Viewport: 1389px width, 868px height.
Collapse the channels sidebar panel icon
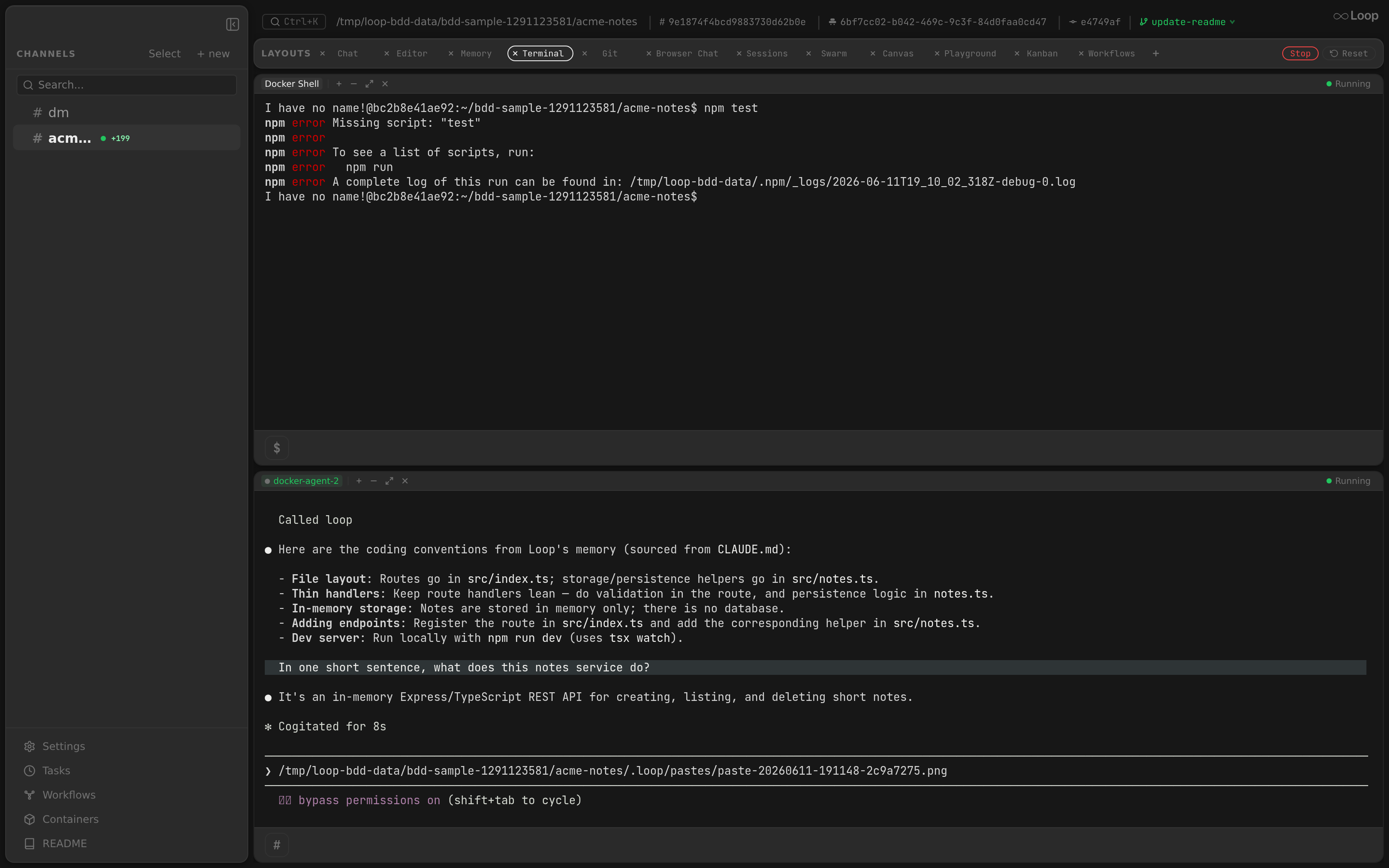[x=233, y=24]
